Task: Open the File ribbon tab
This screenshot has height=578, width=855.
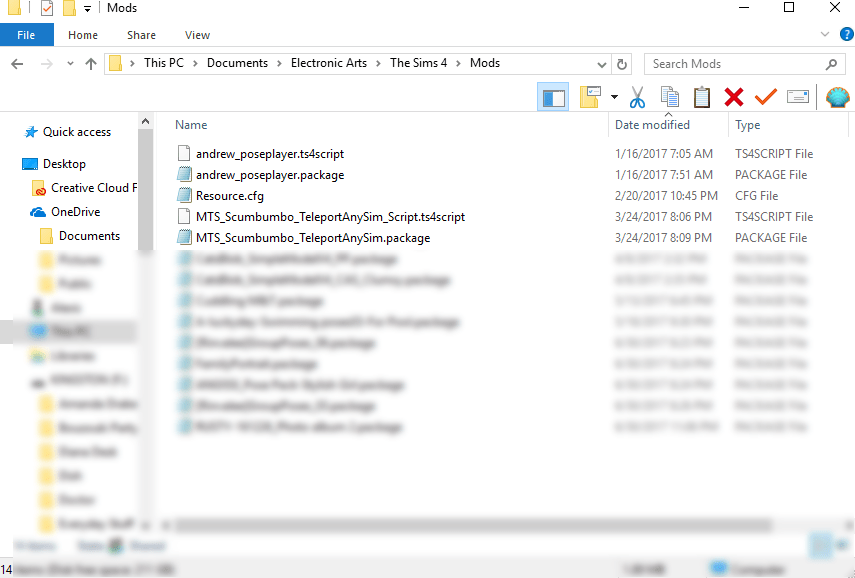Action: point(26,35)
